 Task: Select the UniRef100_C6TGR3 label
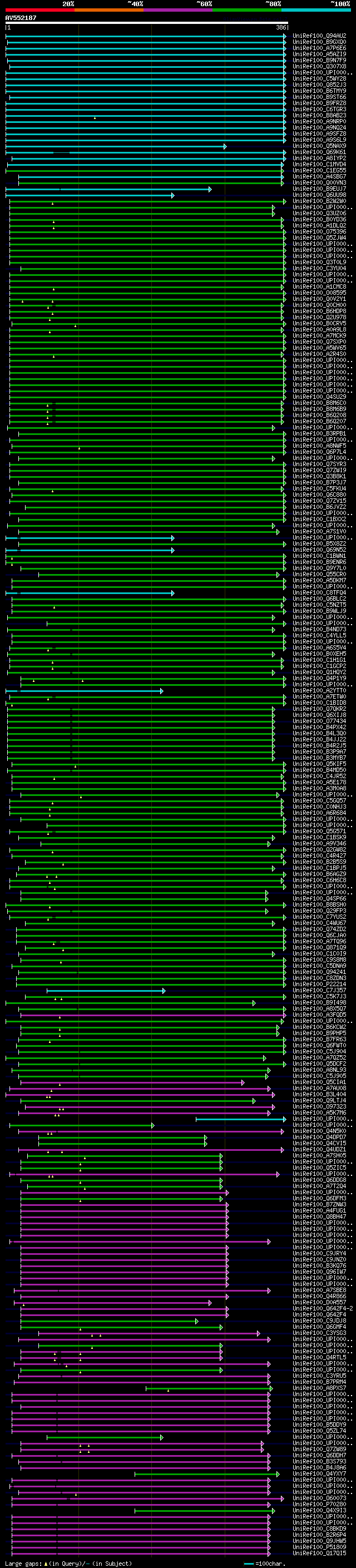pyautogui.click(x=319, y=110)
